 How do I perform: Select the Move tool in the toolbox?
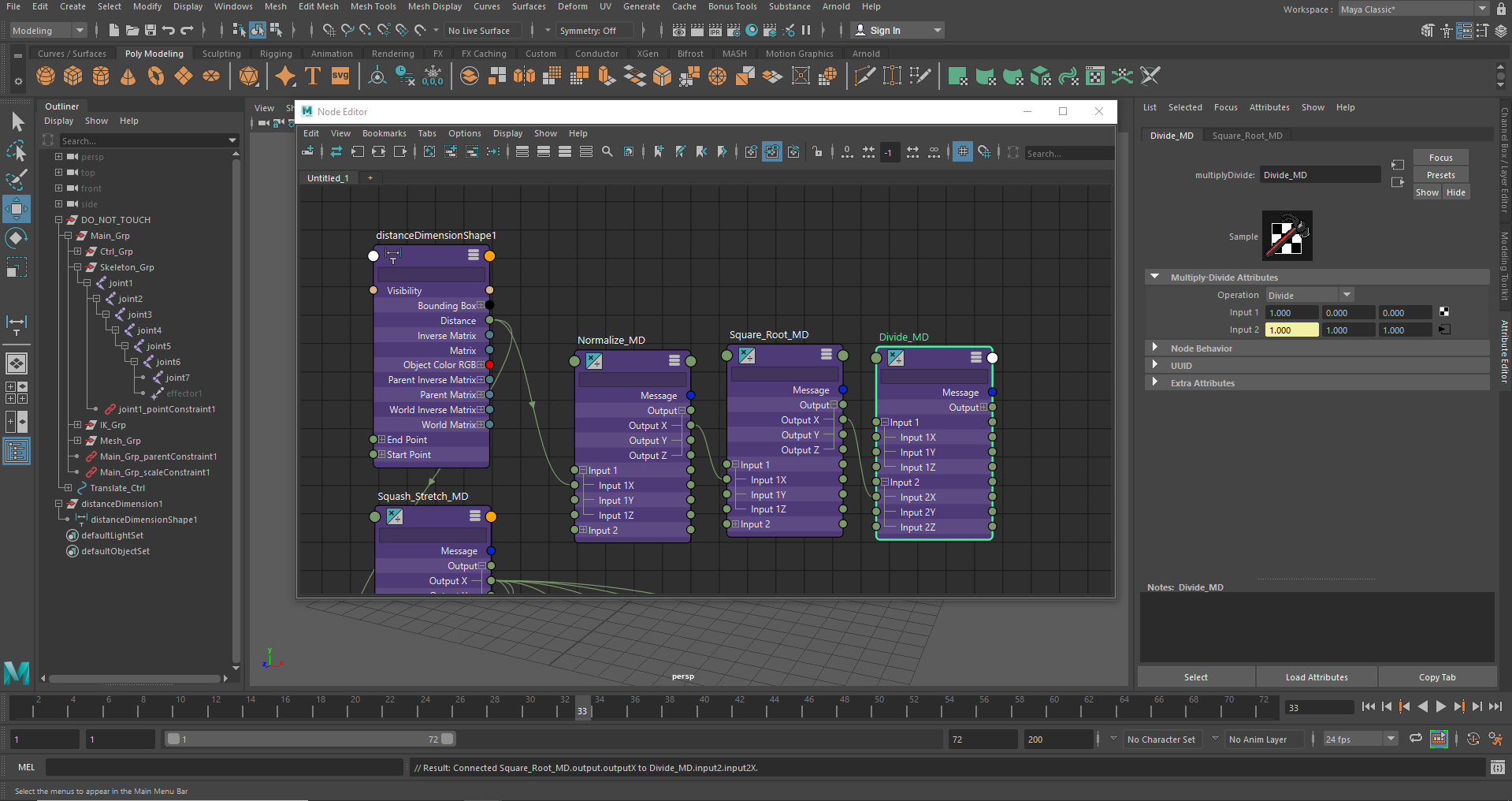coord(17,209)
